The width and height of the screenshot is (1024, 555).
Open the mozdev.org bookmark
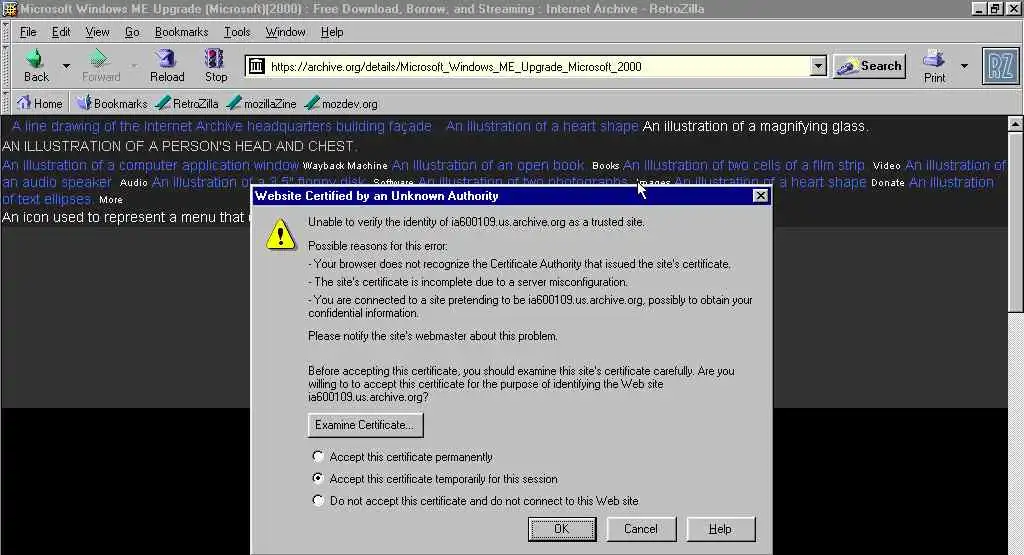point(341,103)
